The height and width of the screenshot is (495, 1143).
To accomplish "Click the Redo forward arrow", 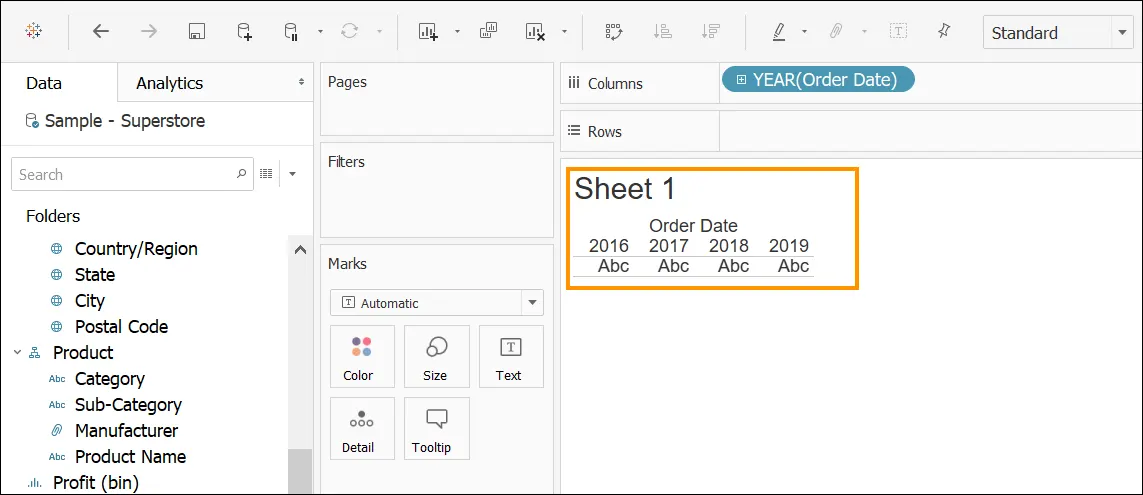I will tap(149, 31).
